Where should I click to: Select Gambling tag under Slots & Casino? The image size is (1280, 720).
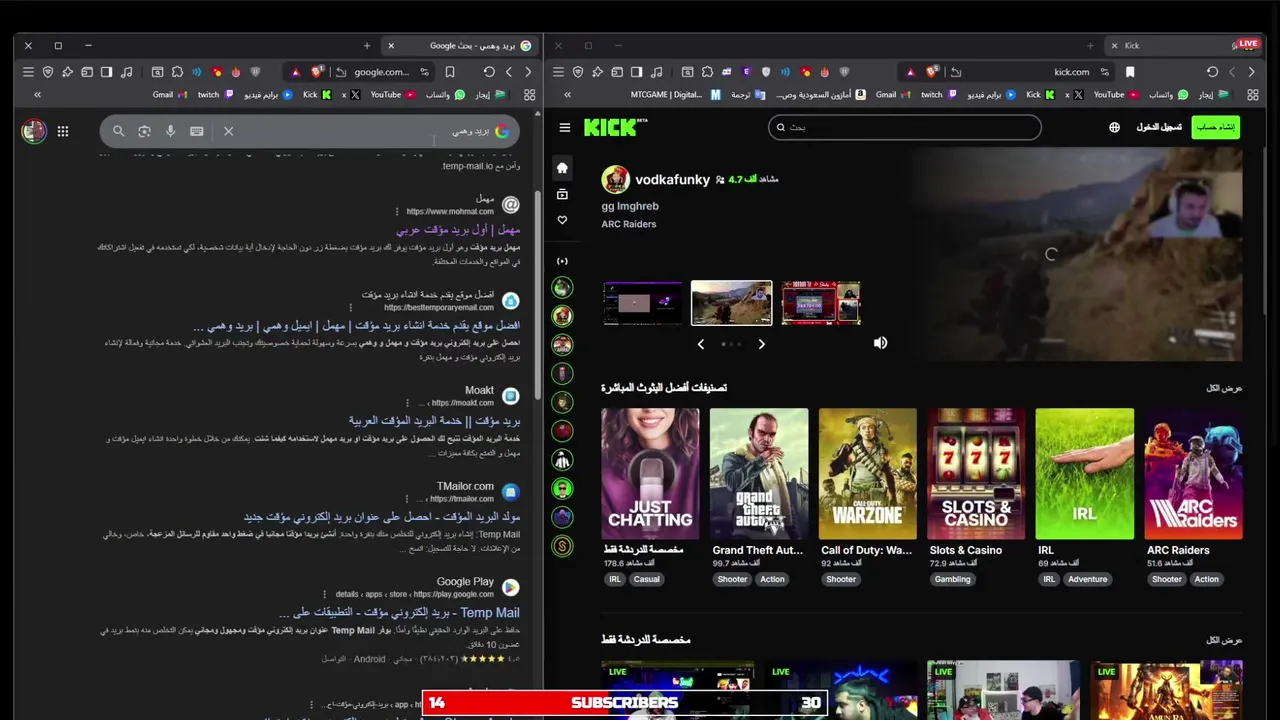coord(953,579)
